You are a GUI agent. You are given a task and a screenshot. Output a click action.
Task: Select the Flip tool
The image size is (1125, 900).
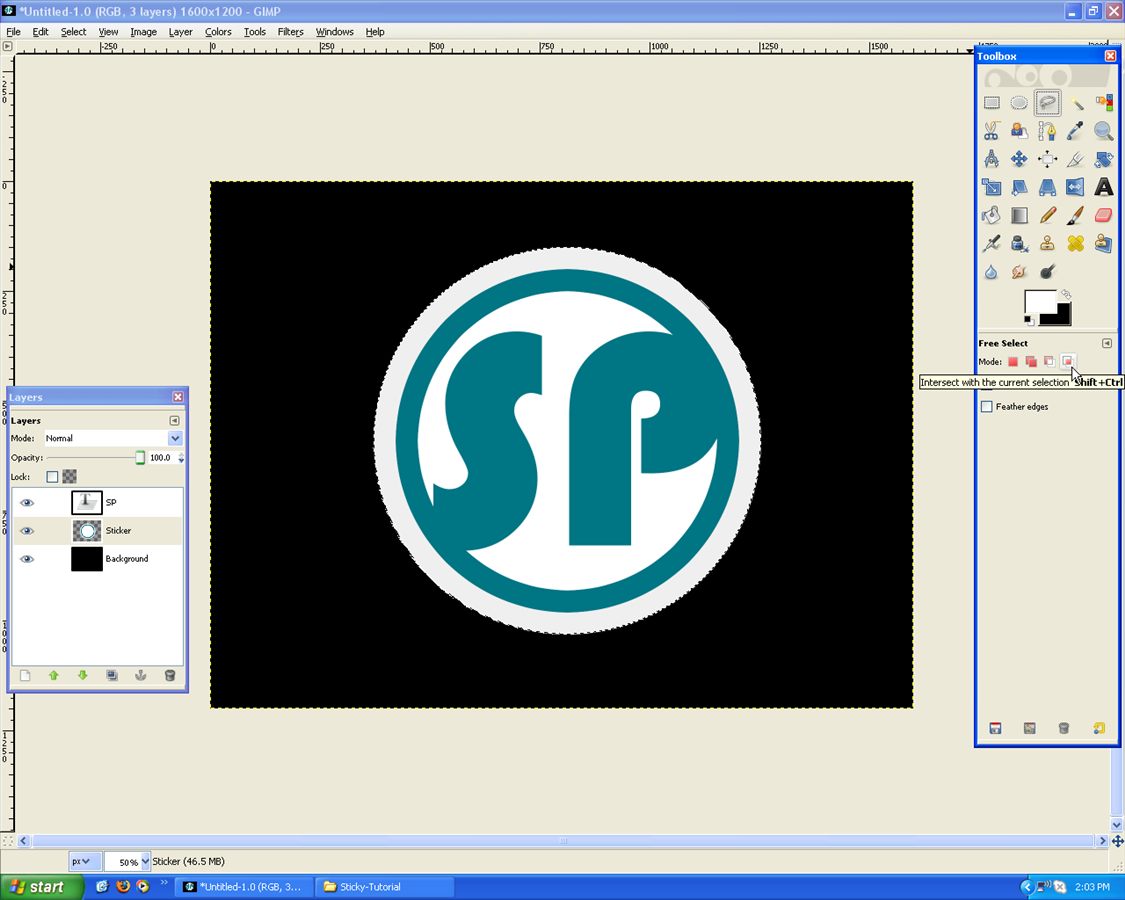1075,187
